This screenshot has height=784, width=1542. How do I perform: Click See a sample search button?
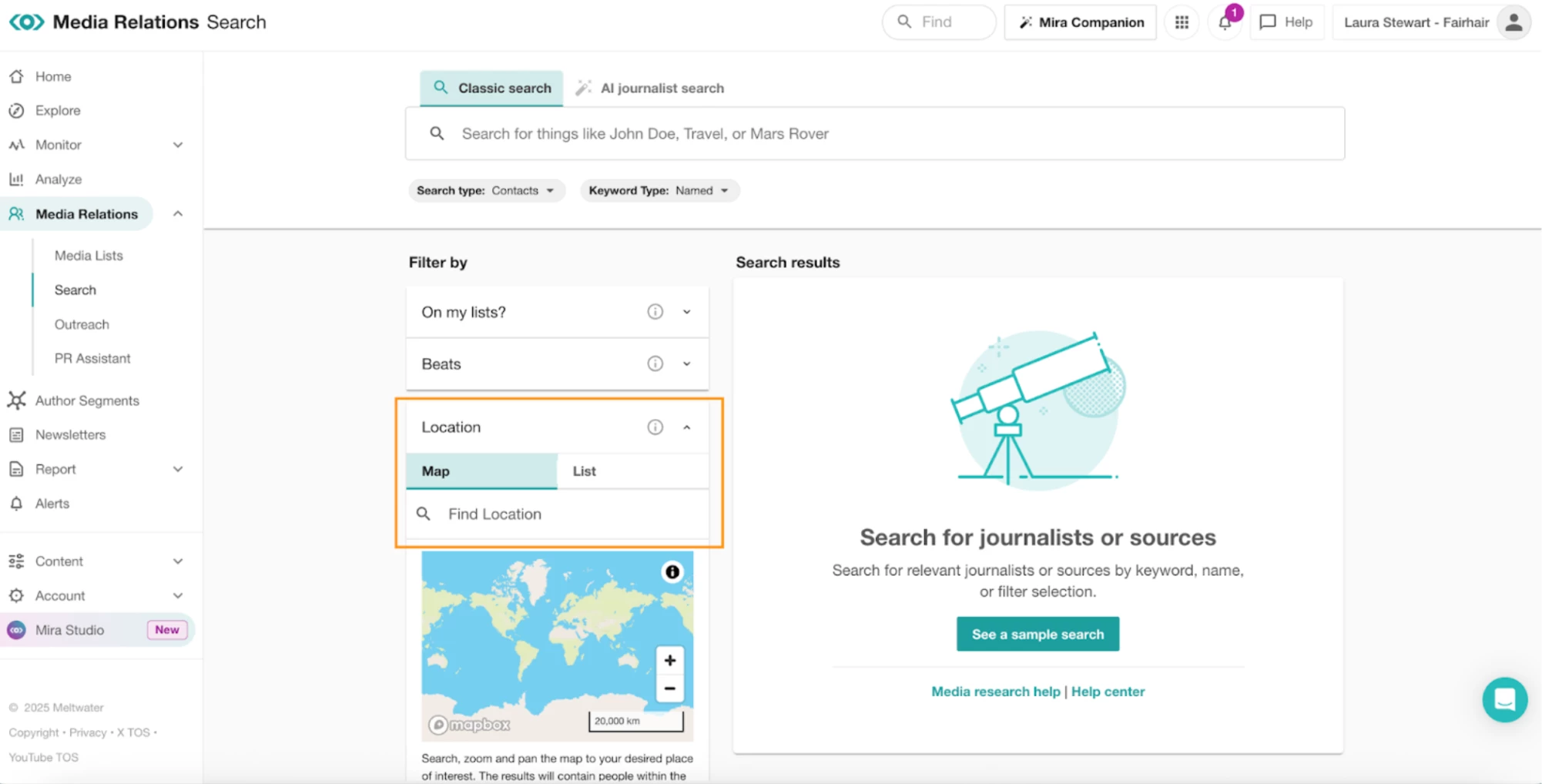point(1037,634)
